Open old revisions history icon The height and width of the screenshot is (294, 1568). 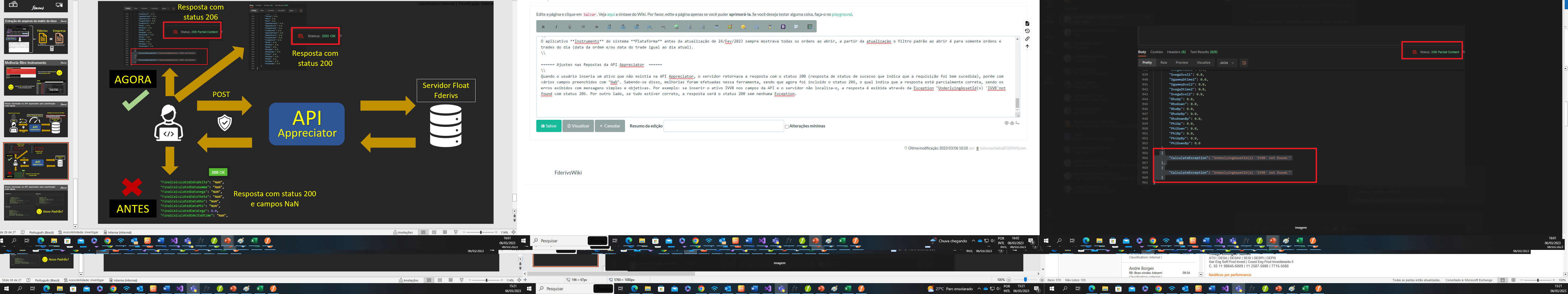pos(1027,31)
